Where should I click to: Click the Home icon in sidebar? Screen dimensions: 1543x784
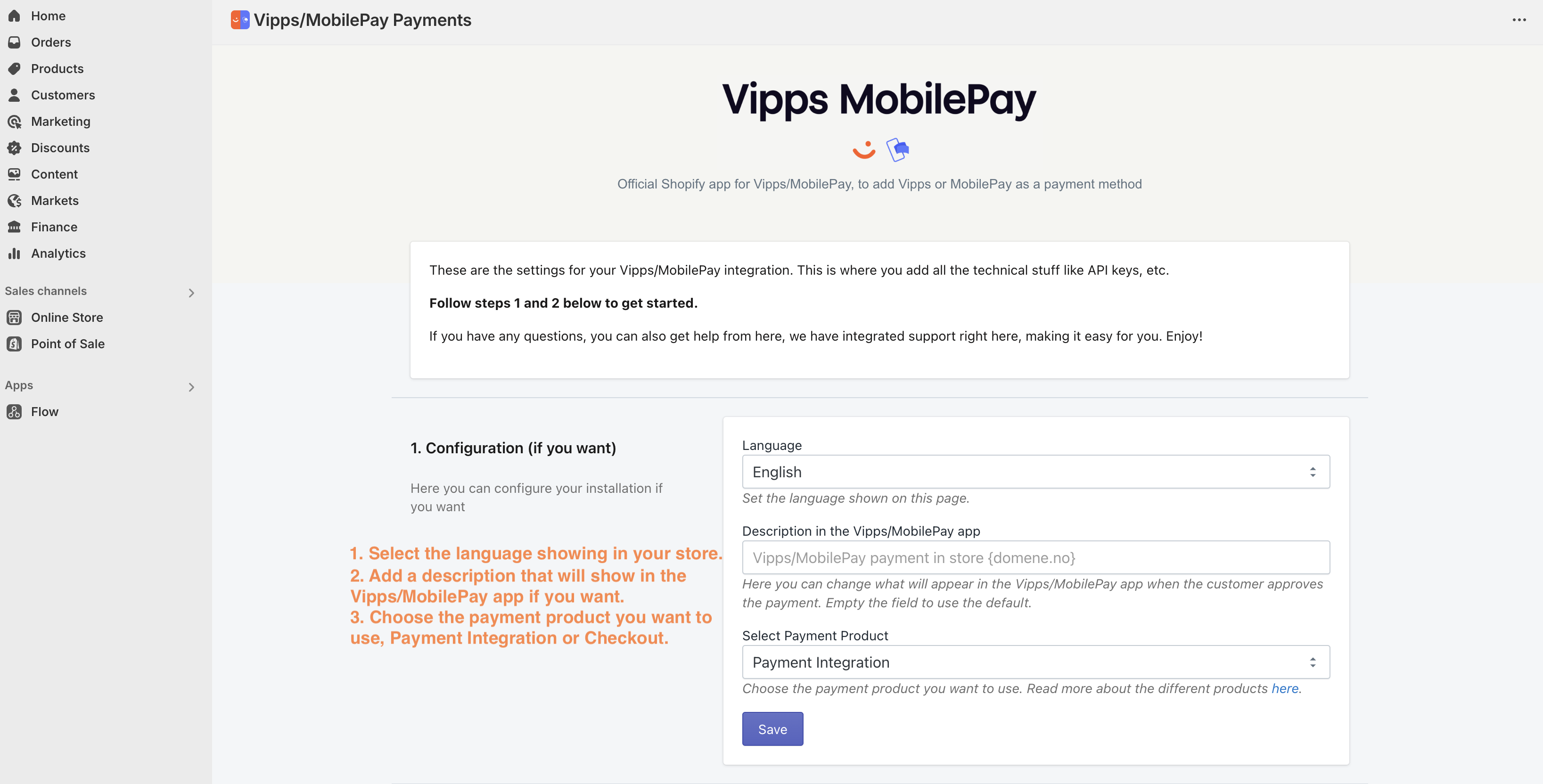15,16
